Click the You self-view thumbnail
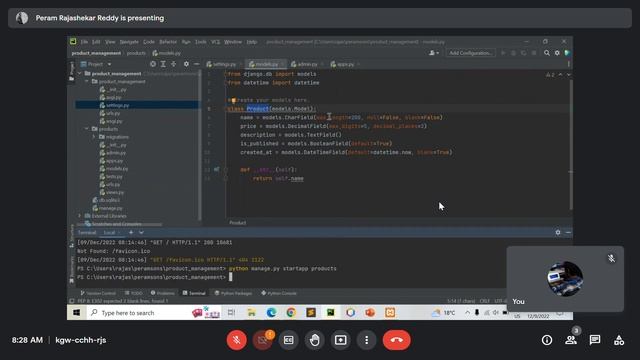Viewport: 640px width, 360px height. tap(565, 279)
